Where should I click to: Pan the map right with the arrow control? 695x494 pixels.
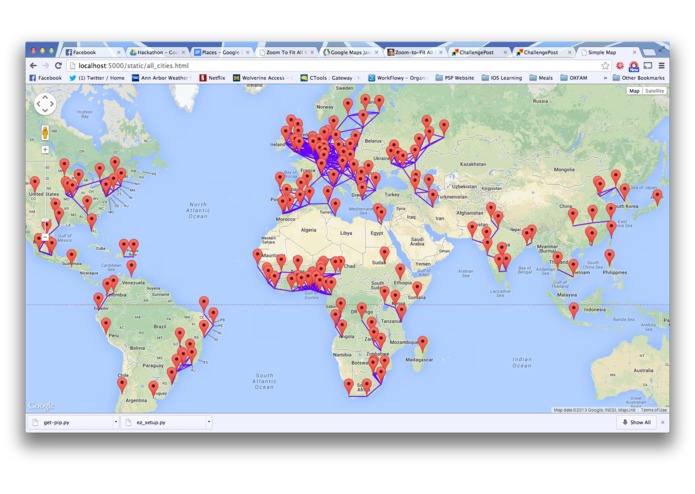pos(51,105)
